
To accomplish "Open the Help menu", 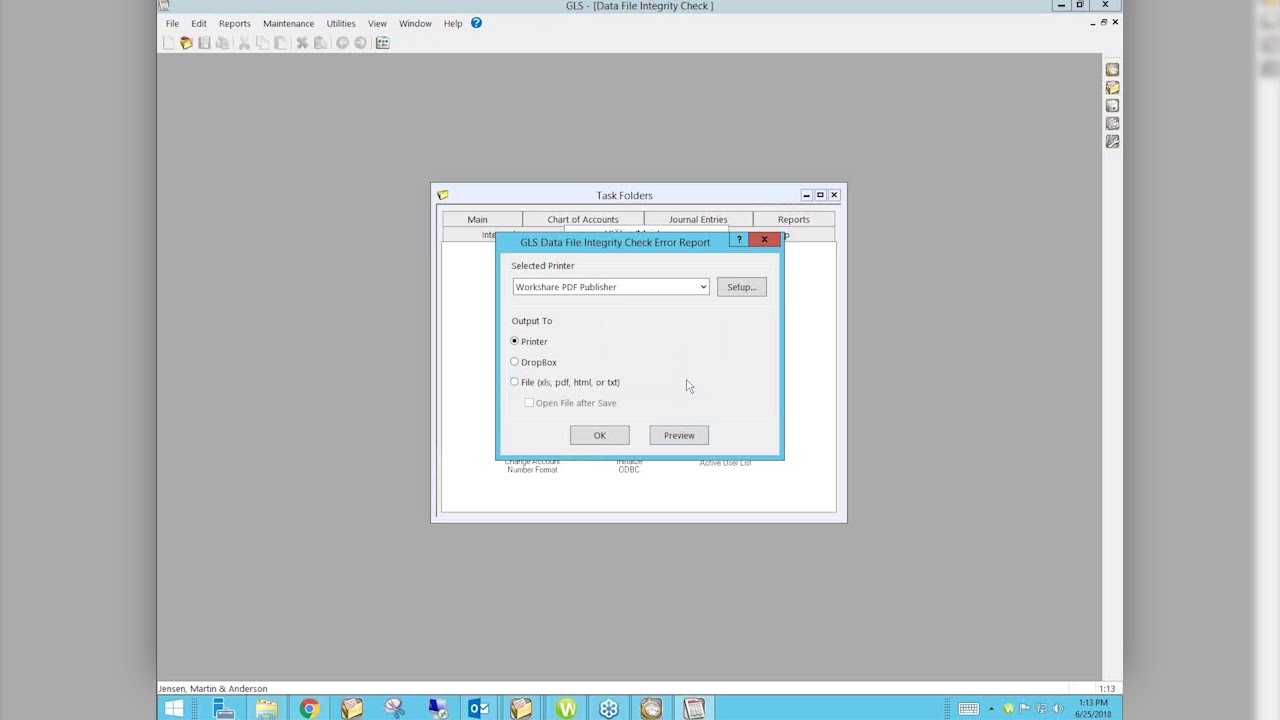I will [x=453, y=23].
